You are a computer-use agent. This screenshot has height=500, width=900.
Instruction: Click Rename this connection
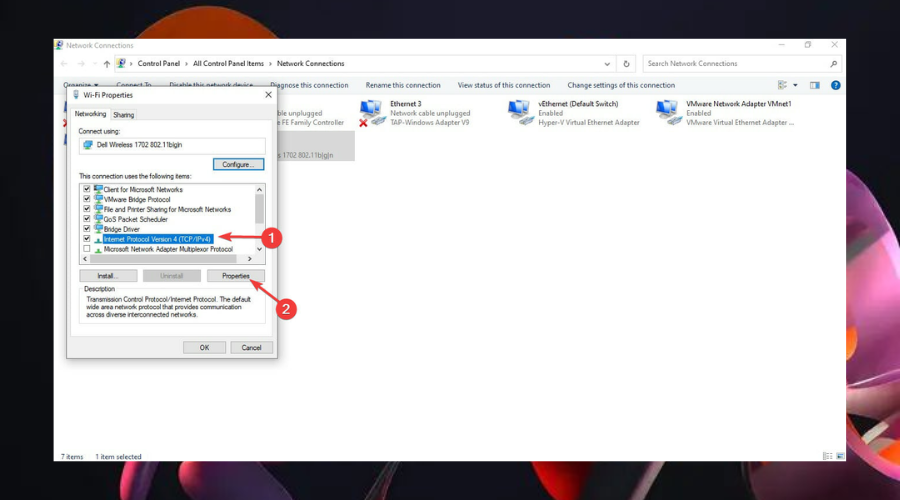coord(403,85)
